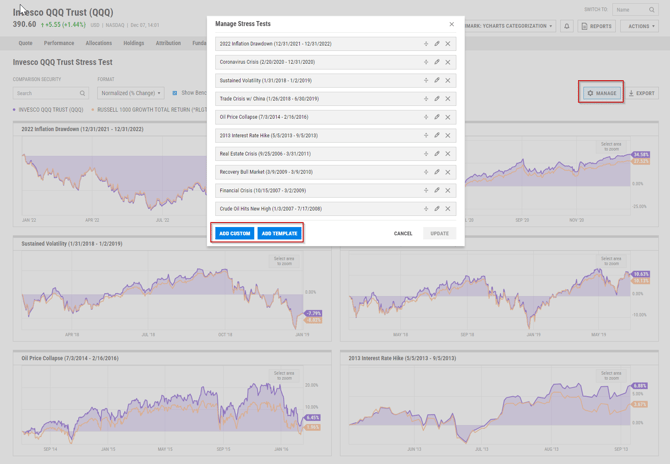Click the 2022 Inflation Drawdown reorder handle

[x=426, y=44]
